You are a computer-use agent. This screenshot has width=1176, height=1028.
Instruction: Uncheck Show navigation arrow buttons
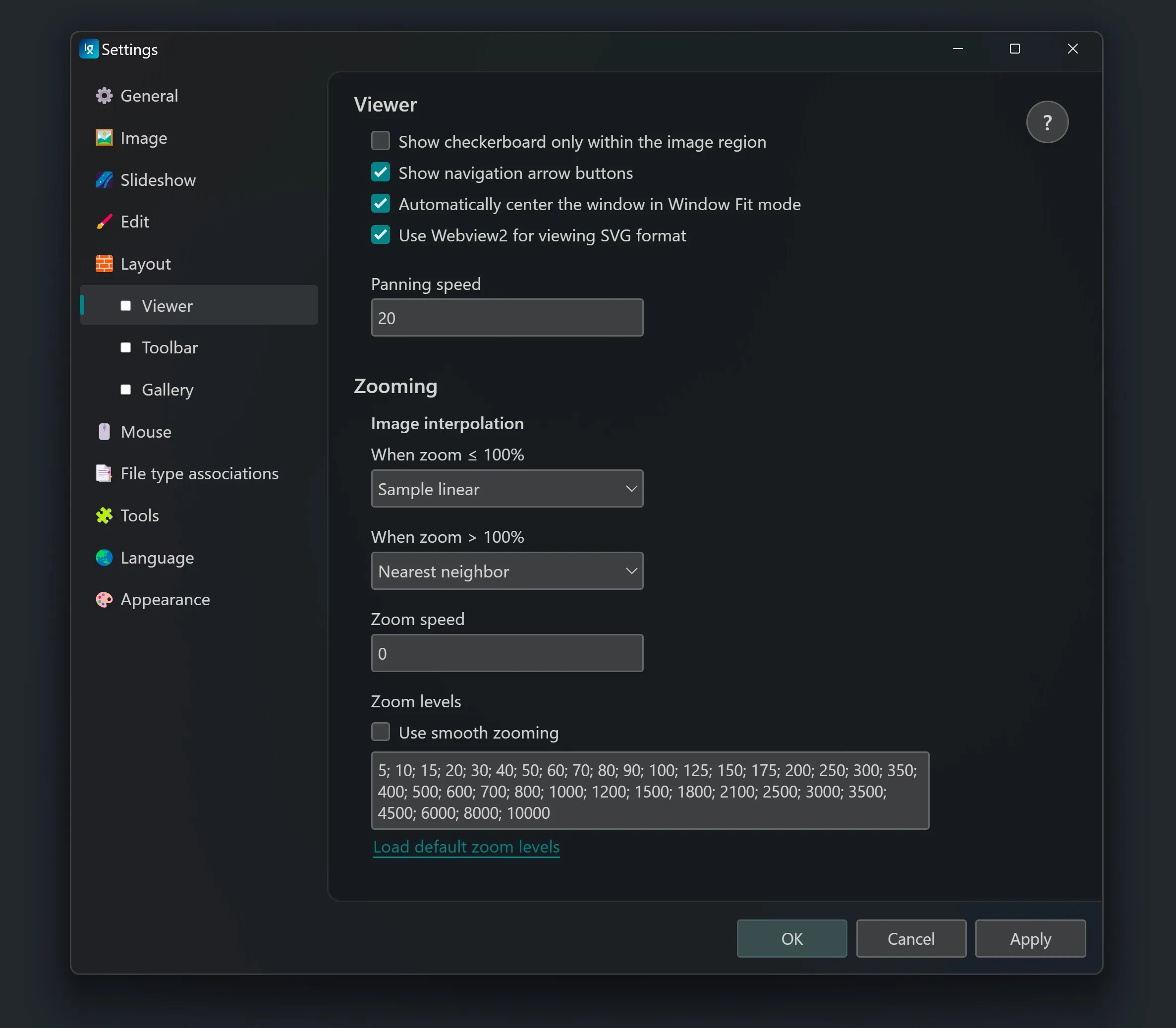(x=380, y=172)
